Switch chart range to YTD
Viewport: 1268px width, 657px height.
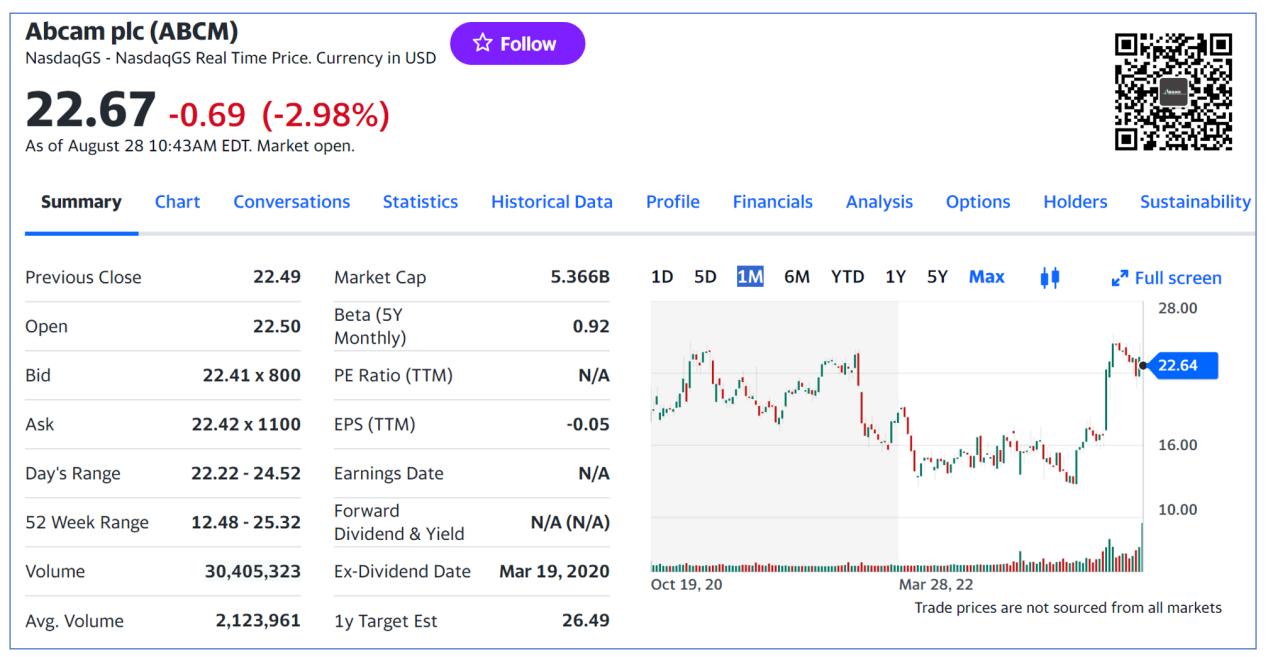[x=847, y=277]
